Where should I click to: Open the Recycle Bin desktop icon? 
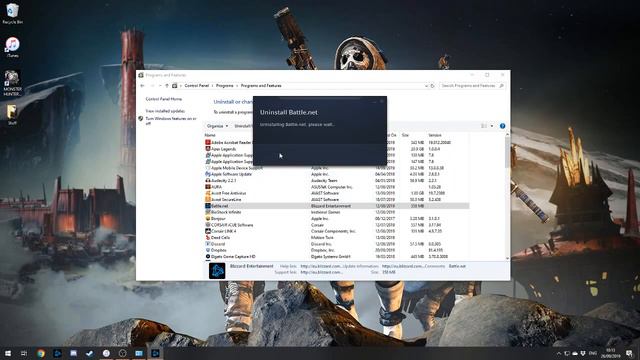(x=12, y=13)
